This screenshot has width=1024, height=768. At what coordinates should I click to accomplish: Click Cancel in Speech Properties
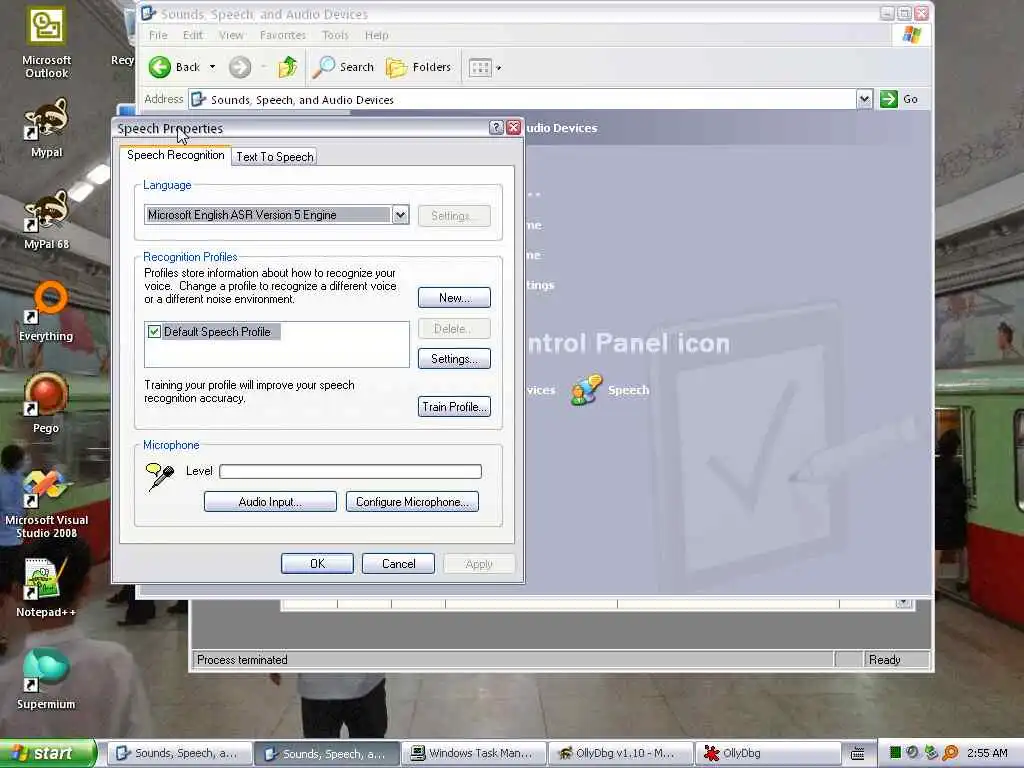[398, 564]
